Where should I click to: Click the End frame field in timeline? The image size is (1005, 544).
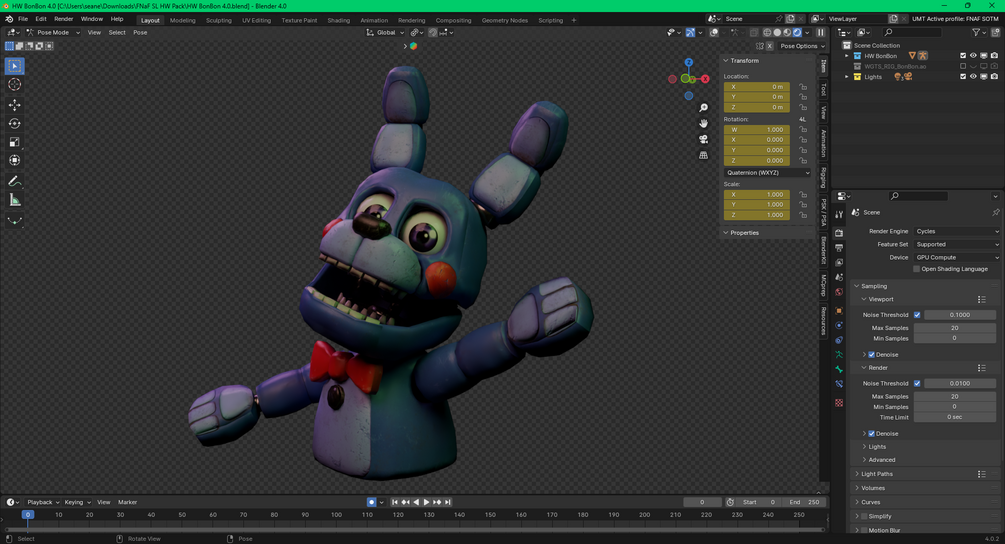click(x=805, y=502)
